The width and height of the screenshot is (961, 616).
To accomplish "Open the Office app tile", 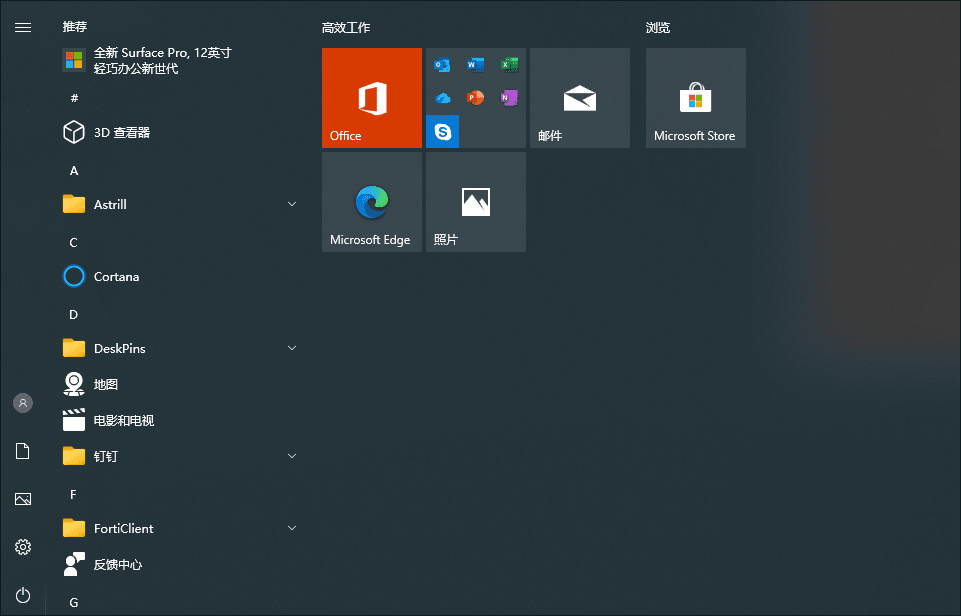I will [371, 97].
